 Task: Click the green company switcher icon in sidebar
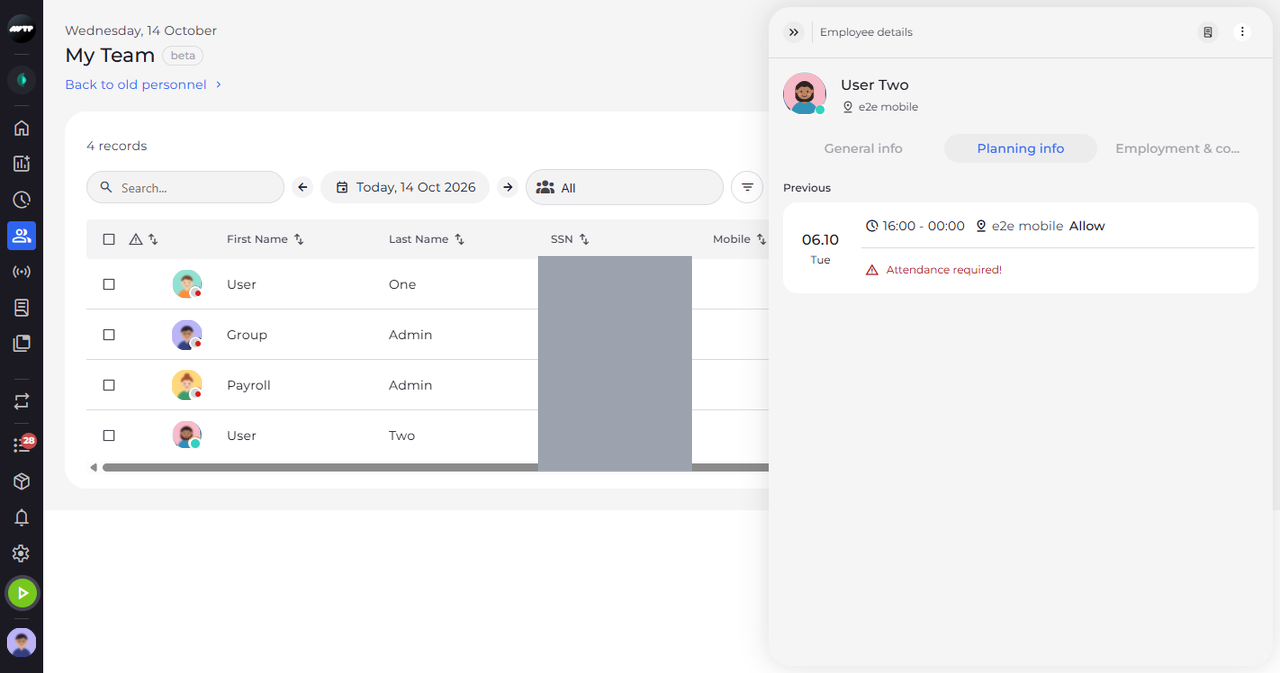[x=21, y=79]
